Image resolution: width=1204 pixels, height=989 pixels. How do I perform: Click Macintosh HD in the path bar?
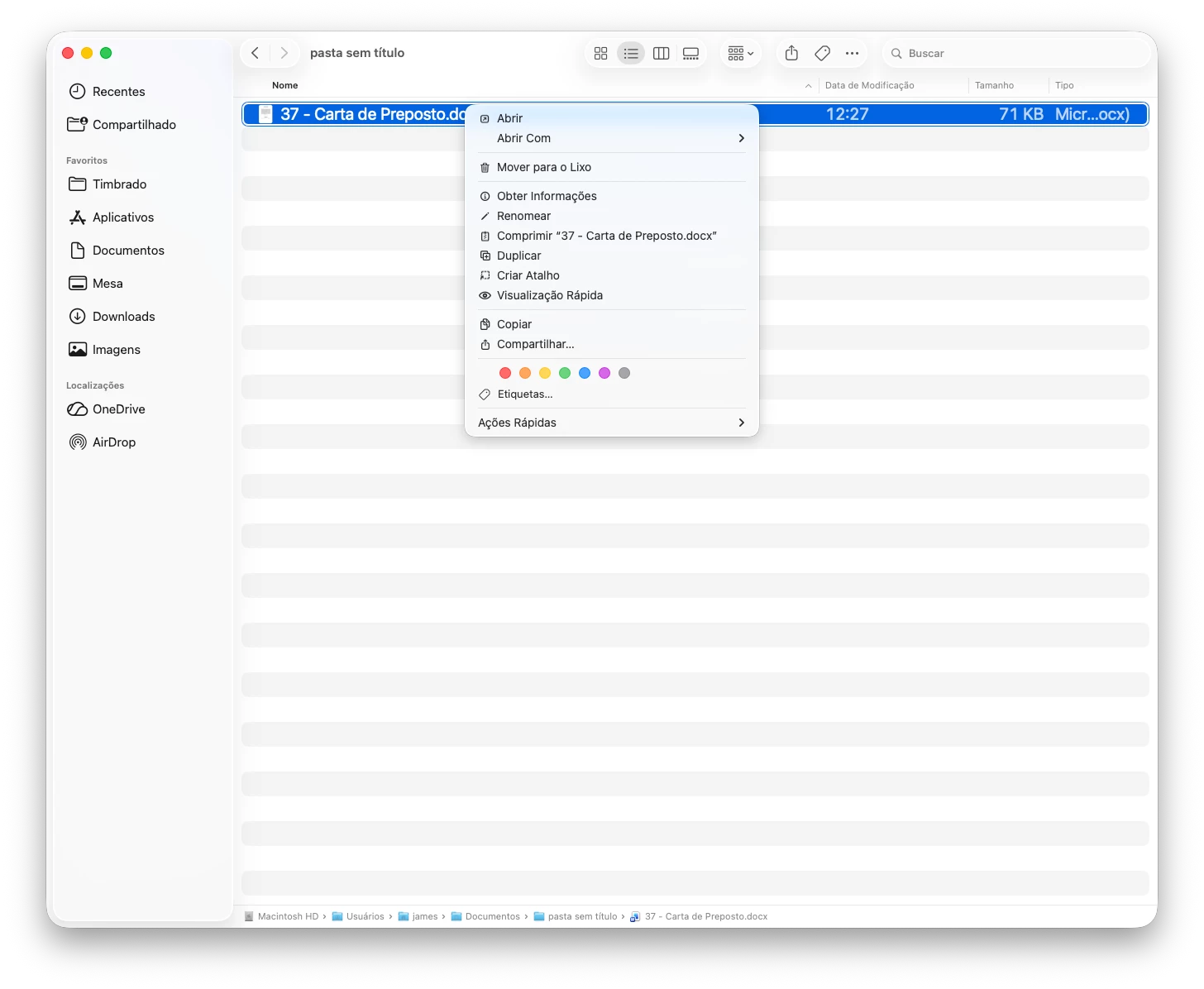[281, 916]
